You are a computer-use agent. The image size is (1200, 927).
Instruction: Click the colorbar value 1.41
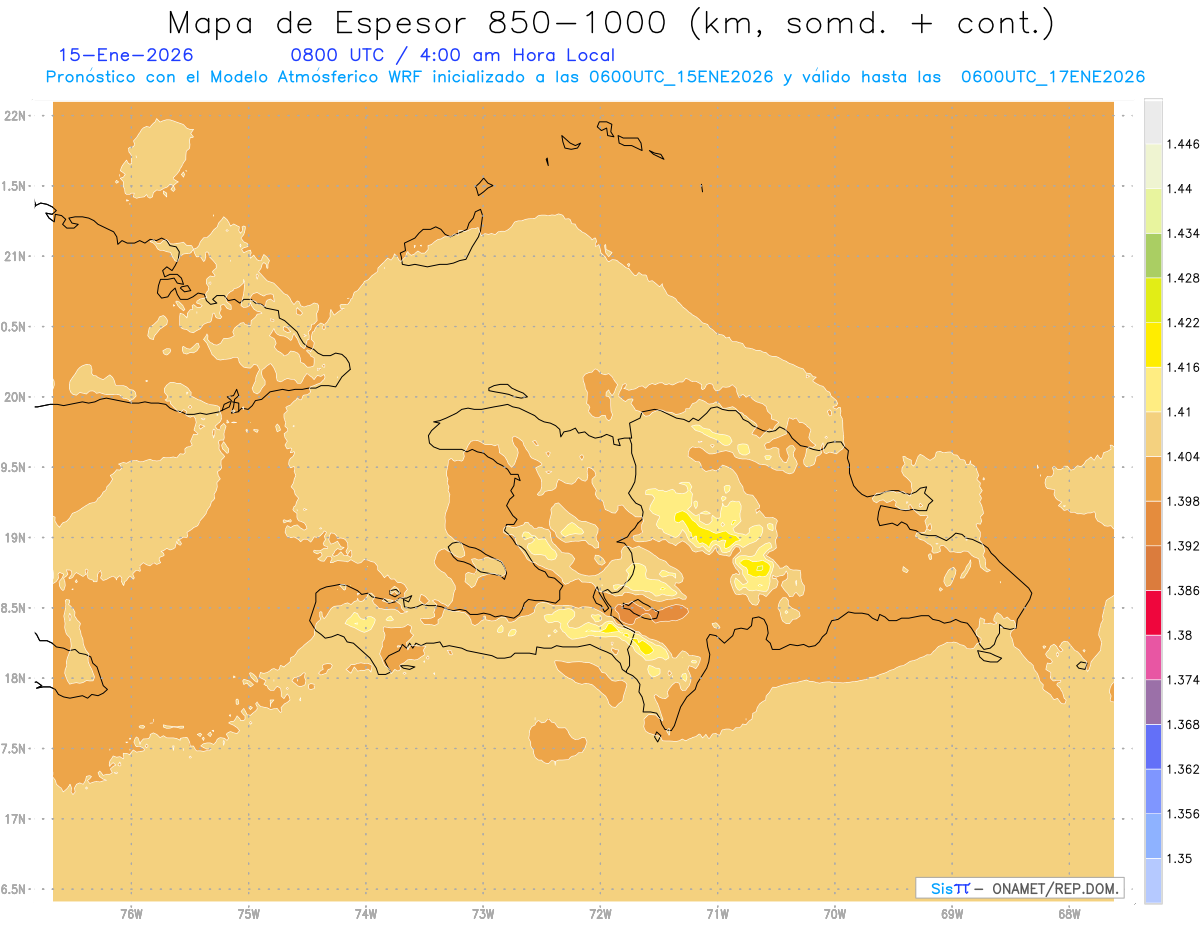click(1180, 412)
